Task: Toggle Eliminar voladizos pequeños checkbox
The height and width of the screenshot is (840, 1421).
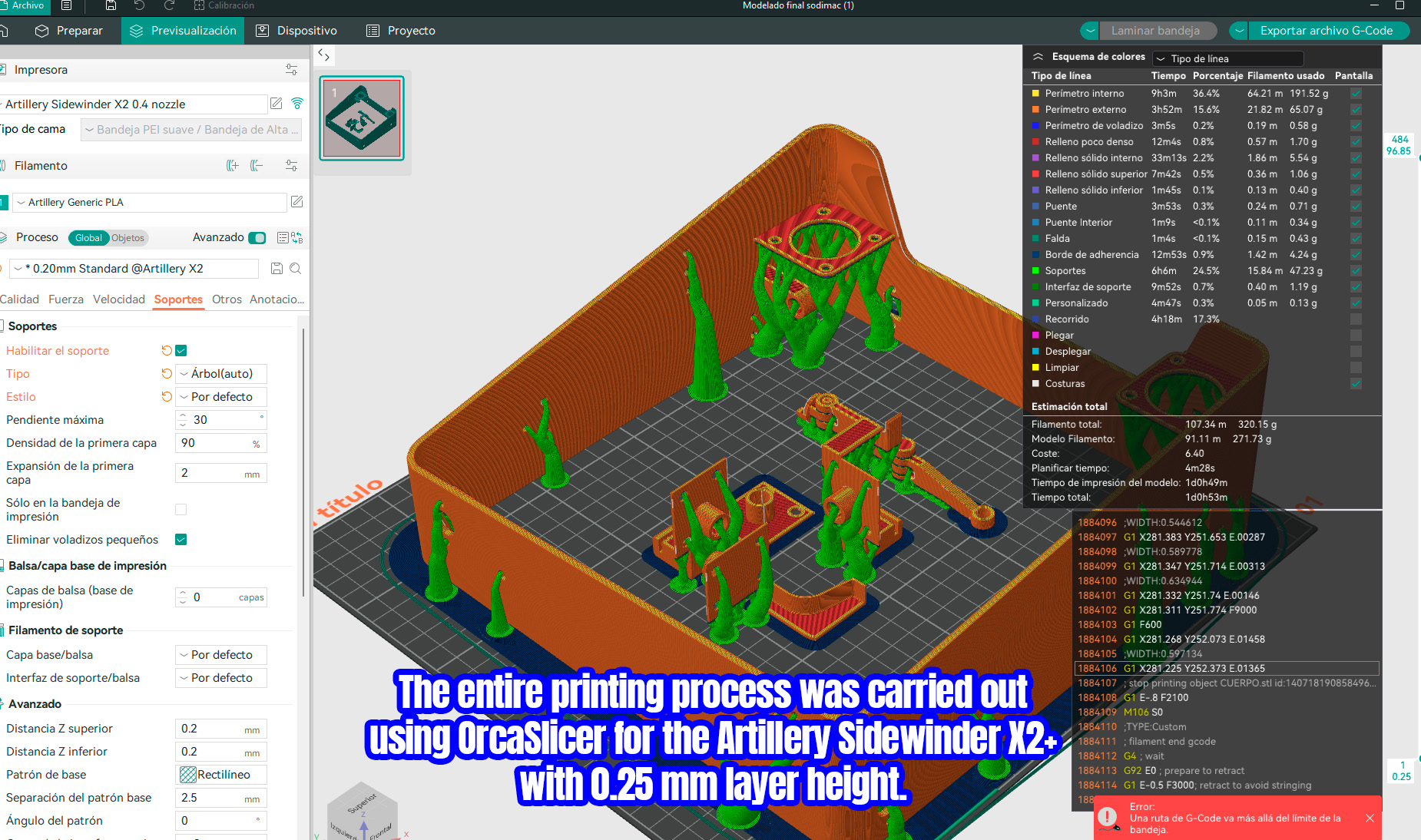Action: click(181, 540)
